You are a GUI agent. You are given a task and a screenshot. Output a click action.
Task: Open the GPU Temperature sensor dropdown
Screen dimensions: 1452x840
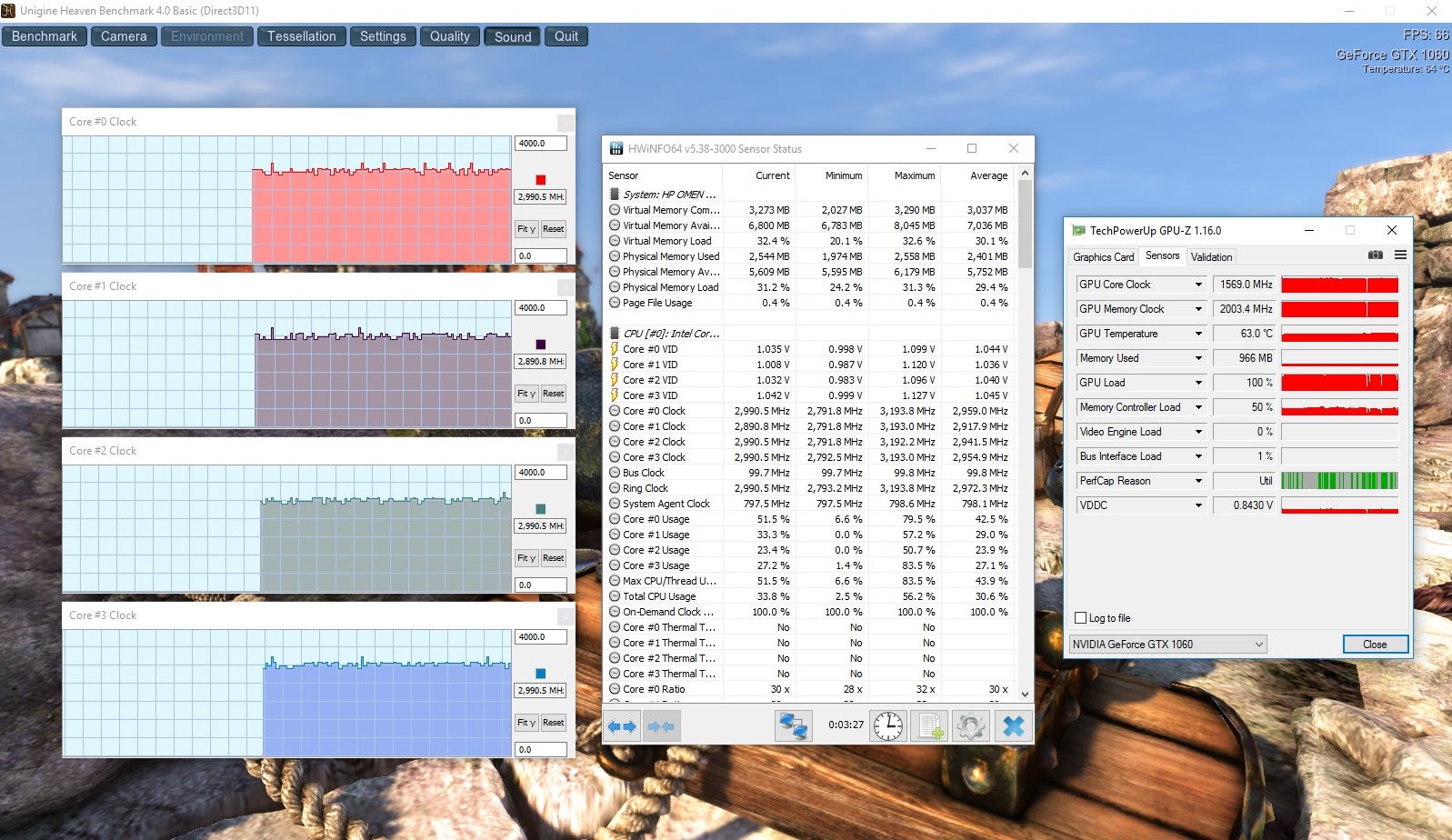(1198, 334)
